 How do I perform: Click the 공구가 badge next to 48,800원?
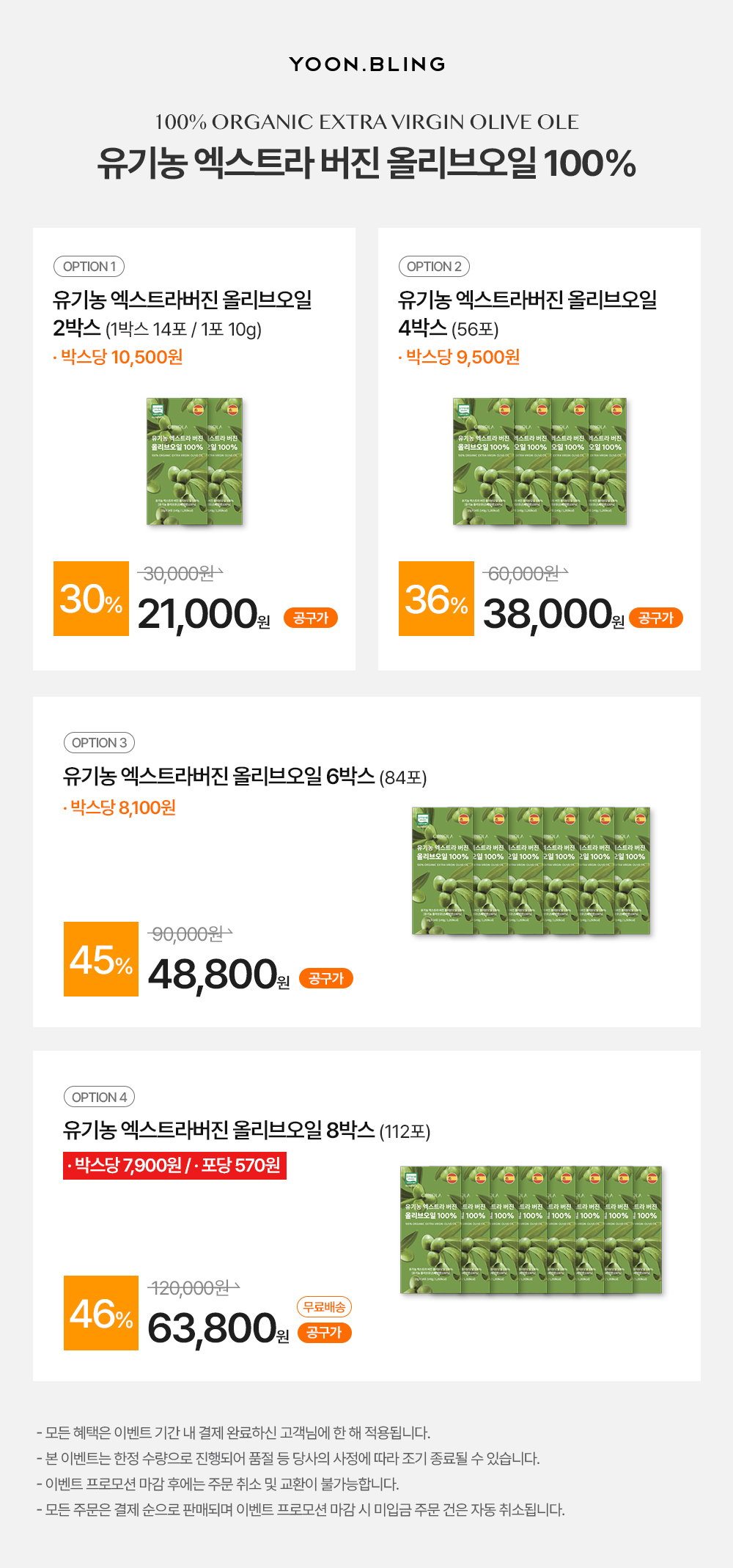click(326, 978)
